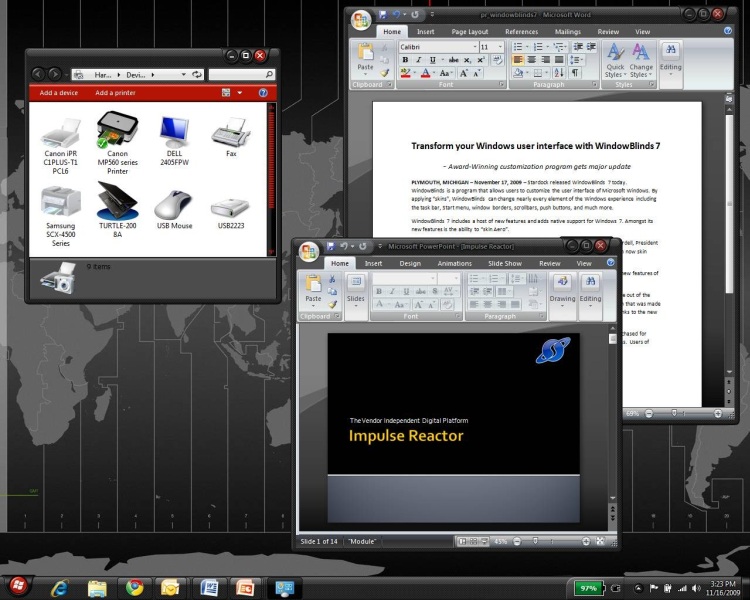Click the refresh icon in the Devices address bar
The width and height of the screenshot is (750, 600).
click(198, 74)
